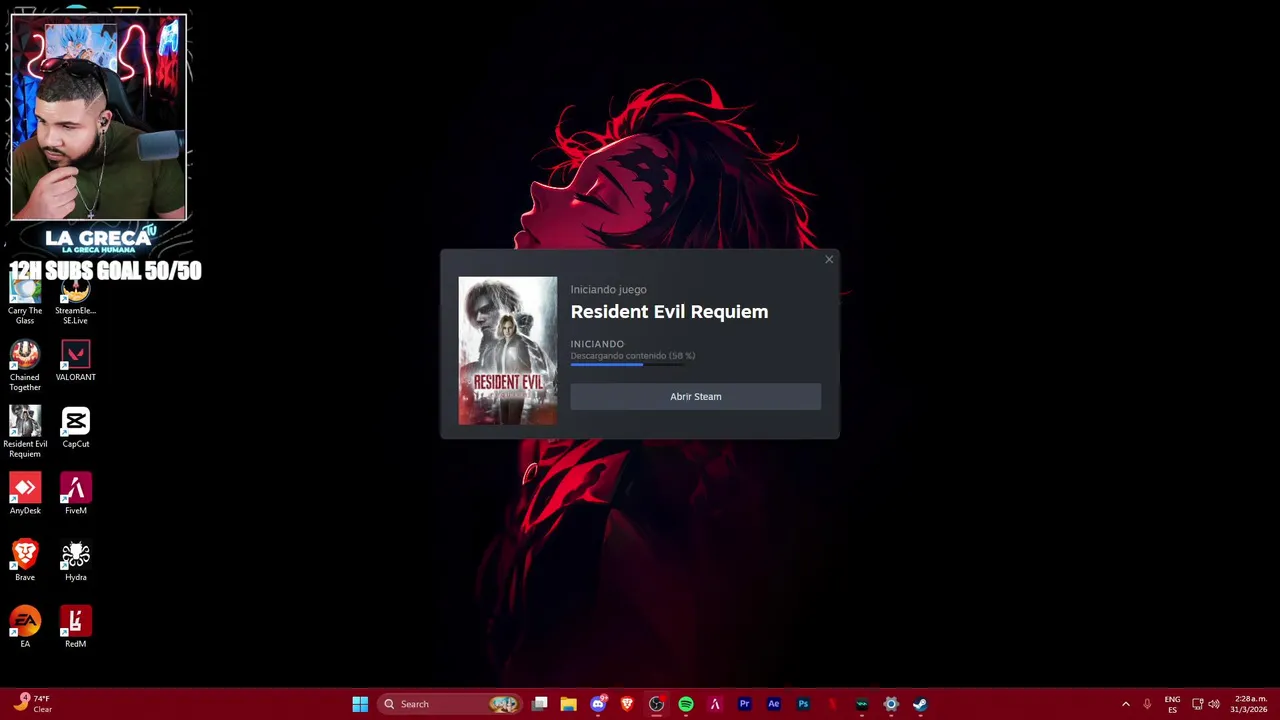Open the volume tray control
This screenshot has width=1280, height=720.
tap(1214, 704)
